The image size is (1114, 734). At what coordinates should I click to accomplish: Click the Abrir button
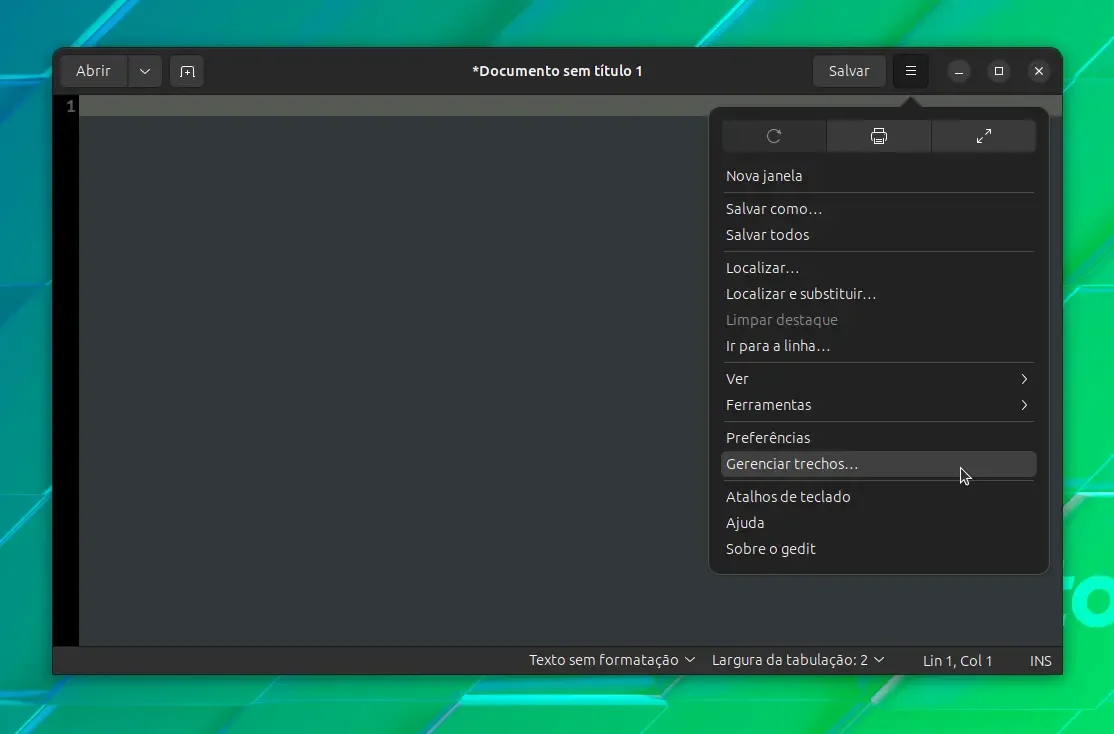(94, 71)
